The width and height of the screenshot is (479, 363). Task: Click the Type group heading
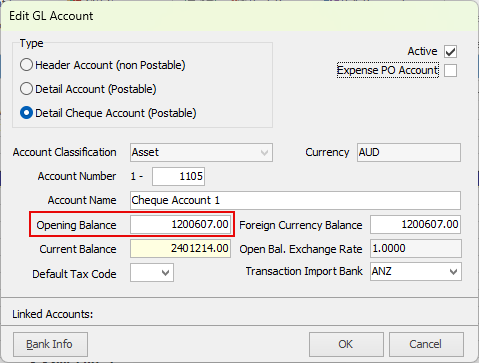(x=32, y=43)
